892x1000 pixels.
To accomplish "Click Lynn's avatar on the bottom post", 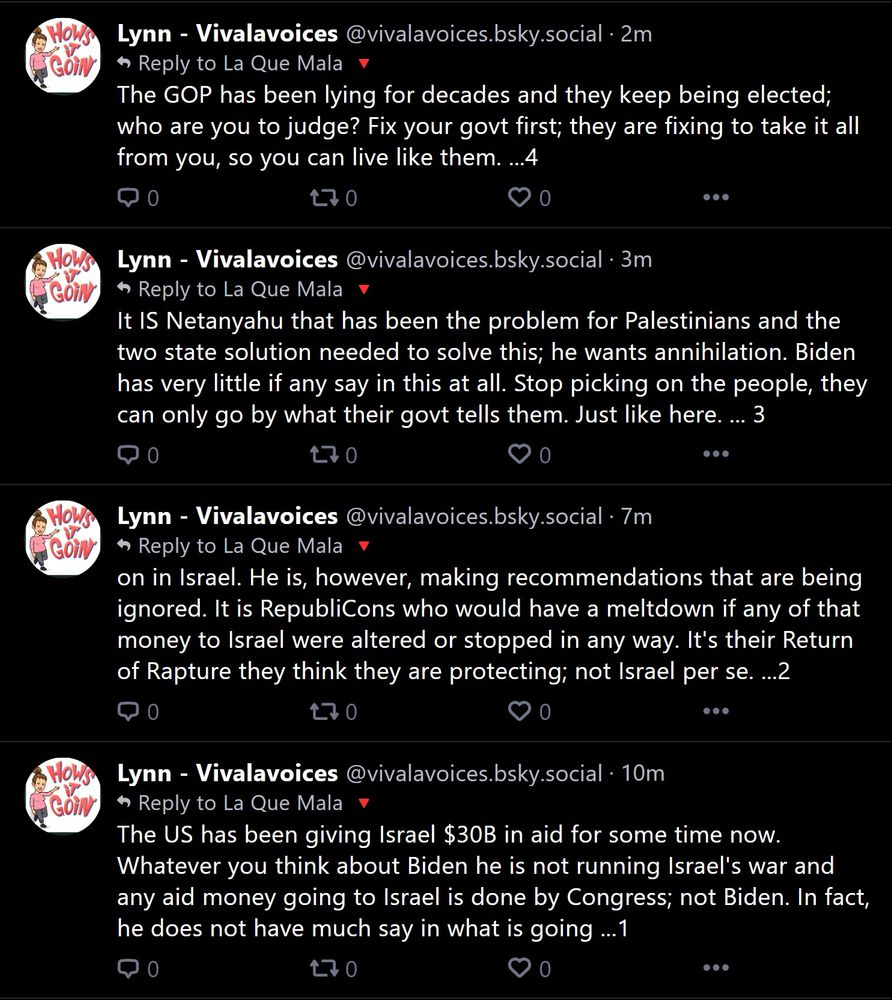I will click(x=62, y=795).
